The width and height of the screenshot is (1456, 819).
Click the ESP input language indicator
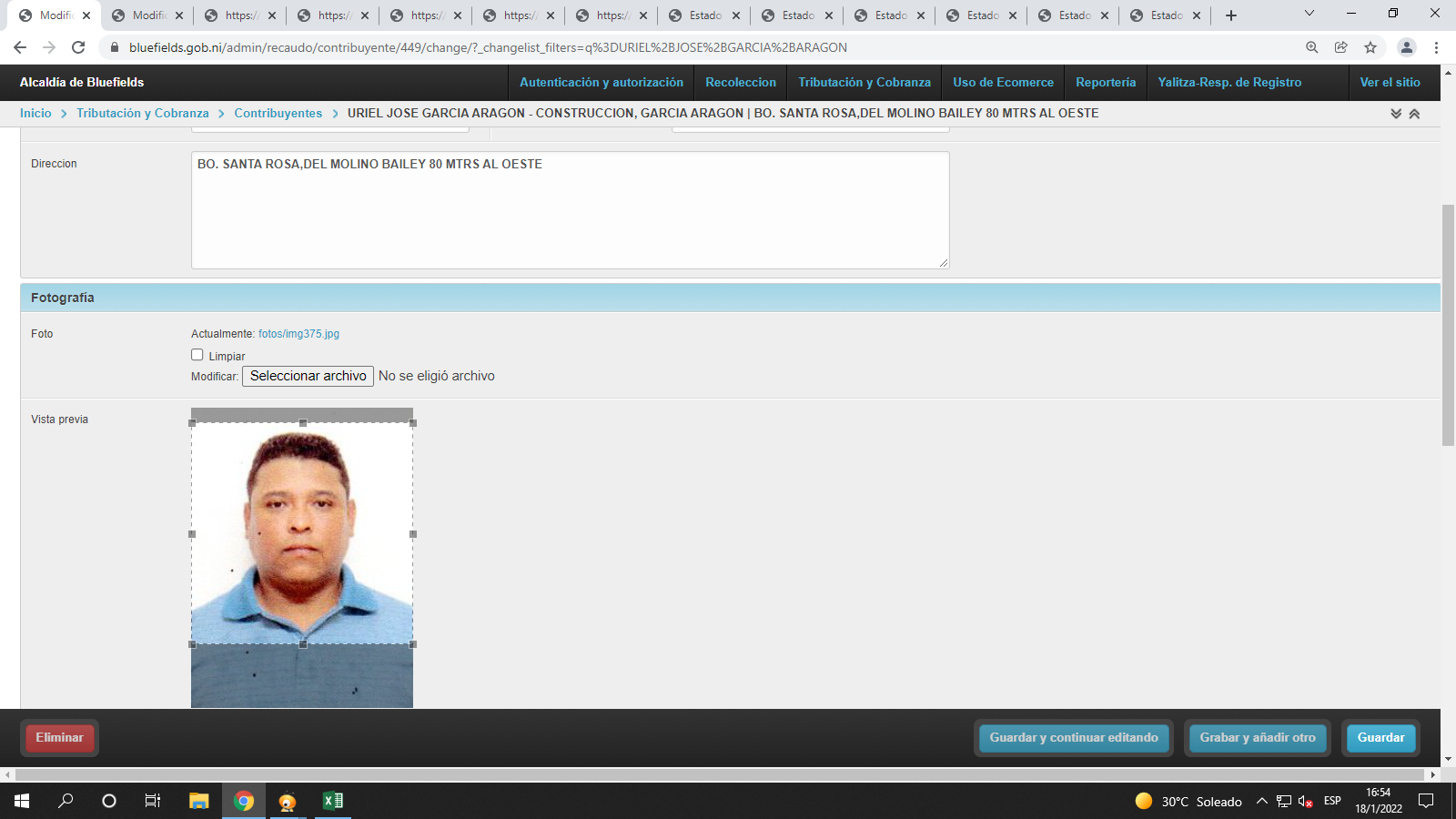pyautogui.click(x=1332, y=801)
